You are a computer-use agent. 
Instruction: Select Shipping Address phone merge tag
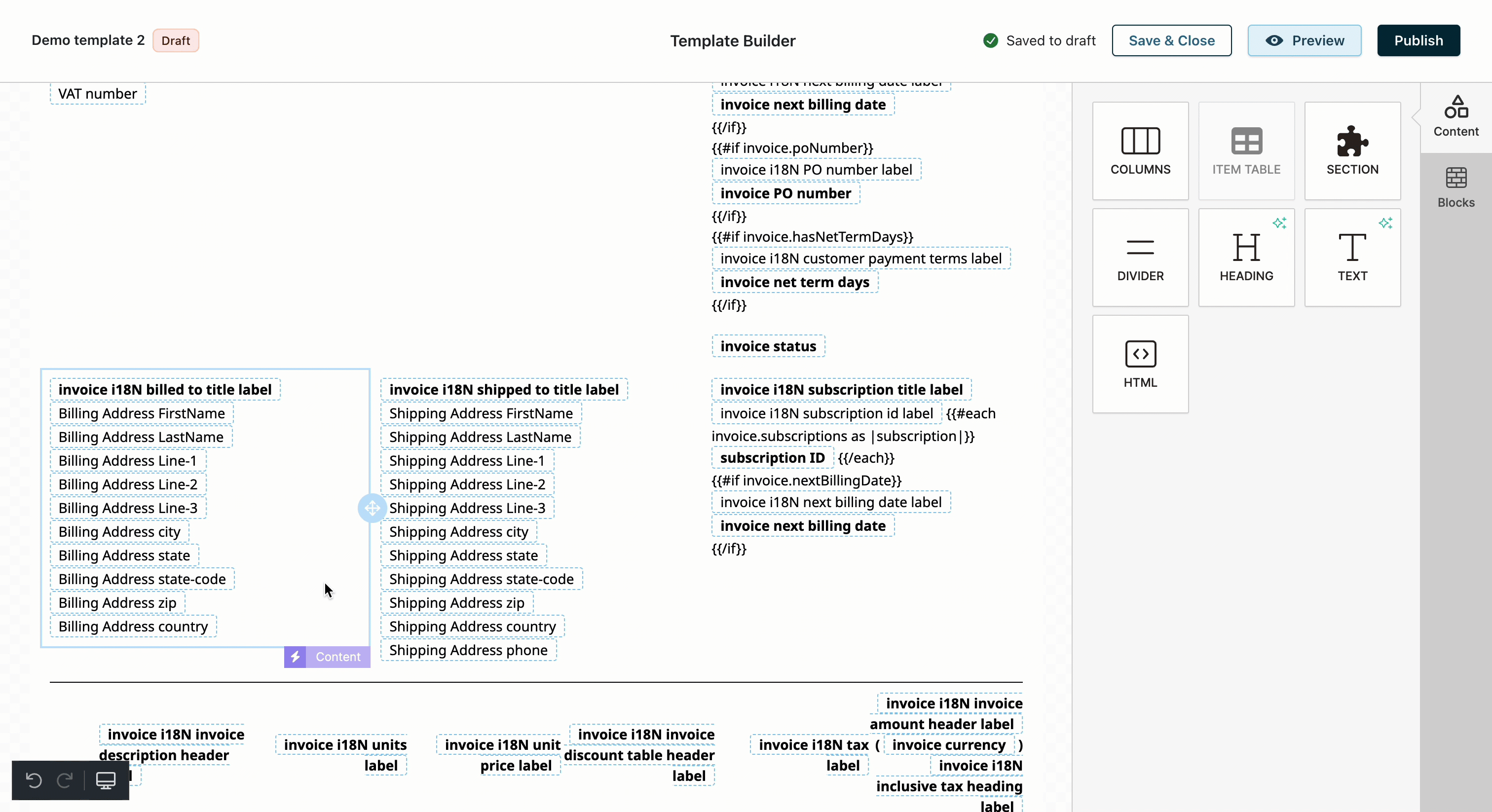pos(468,650)
